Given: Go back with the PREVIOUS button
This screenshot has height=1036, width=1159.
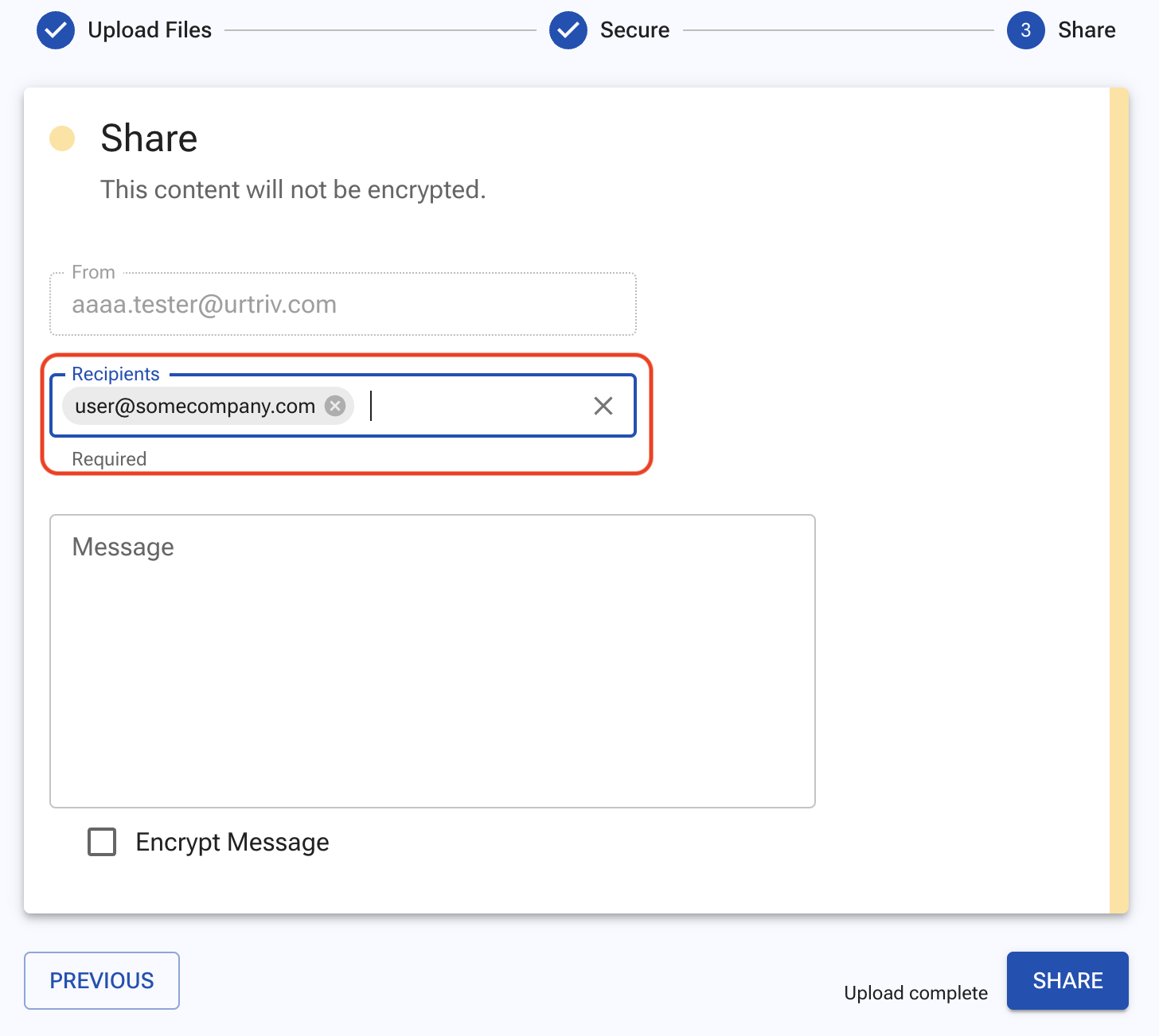Looking at the screenshot, I should pos(101,980).
